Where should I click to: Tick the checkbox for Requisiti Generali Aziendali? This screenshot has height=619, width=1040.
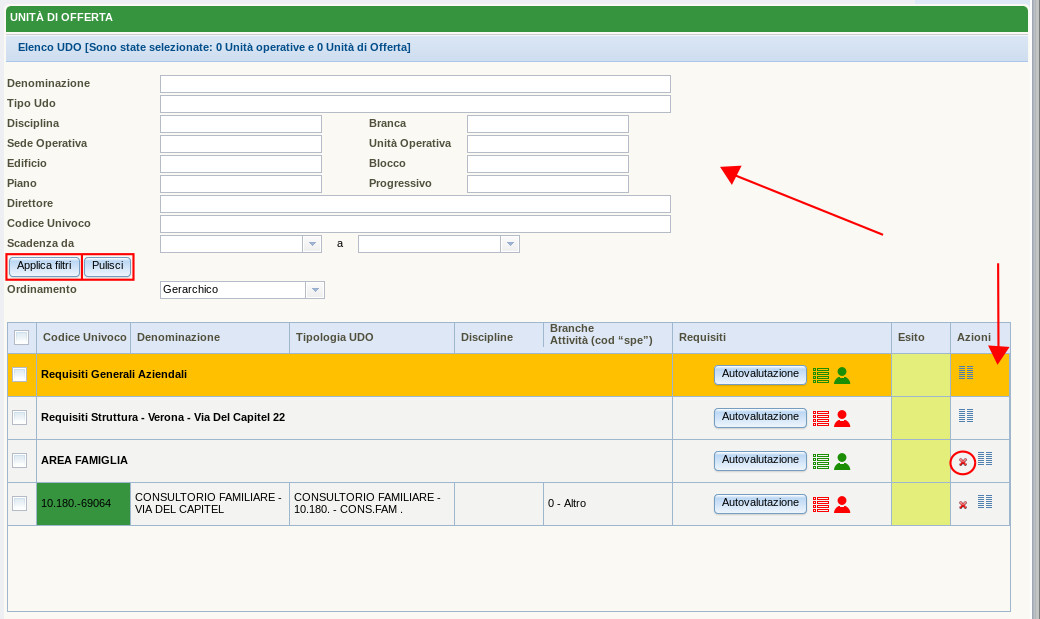[x=20, y=375]
